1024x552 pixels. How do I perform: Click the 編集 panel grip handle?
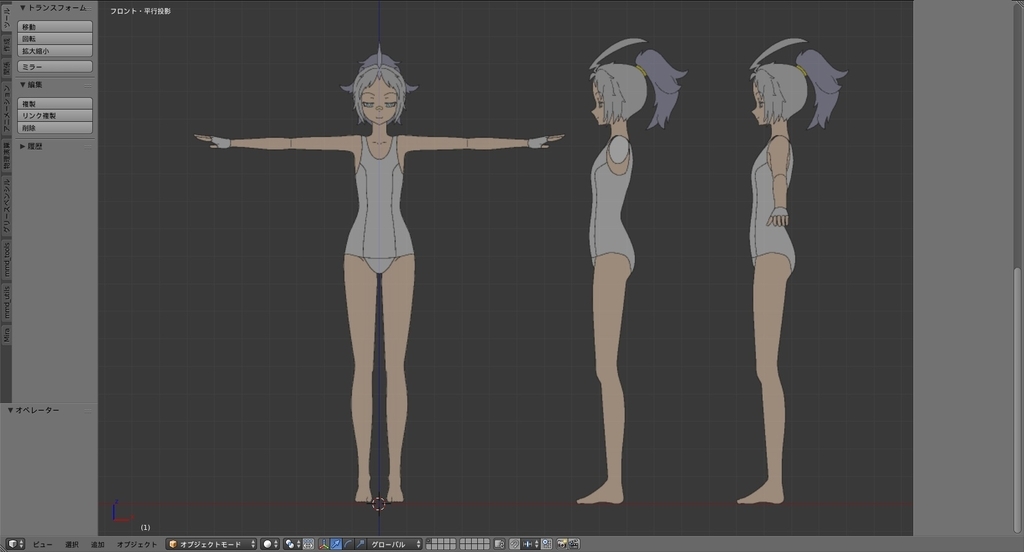click(88, 85)
